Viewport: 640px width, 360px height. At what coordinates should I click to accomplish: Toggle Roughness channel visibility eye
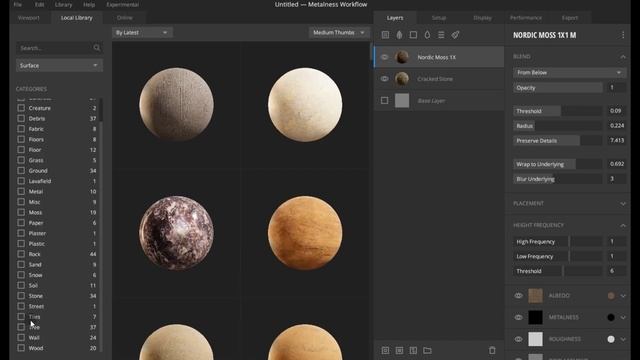pyautogui.click(x=518, y=339)
